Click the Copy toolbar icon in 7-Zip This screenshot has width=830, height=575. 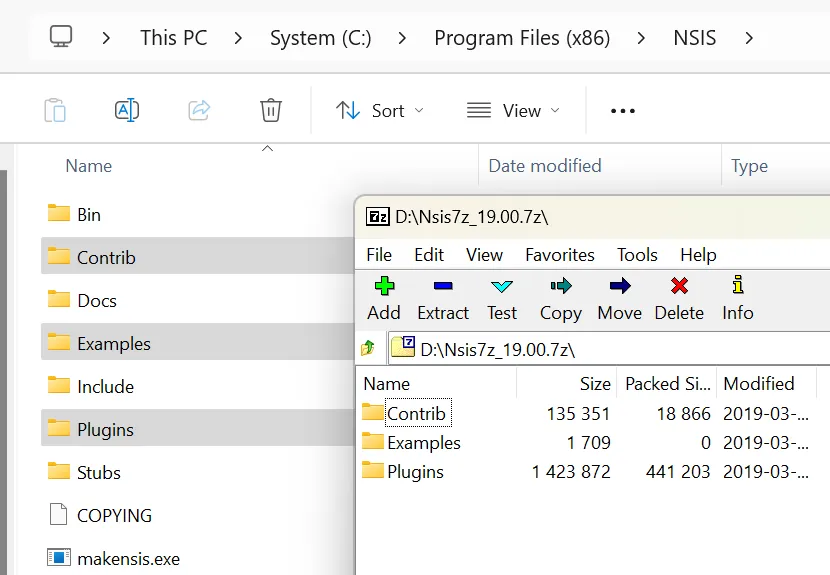click(x=561, y=298)
